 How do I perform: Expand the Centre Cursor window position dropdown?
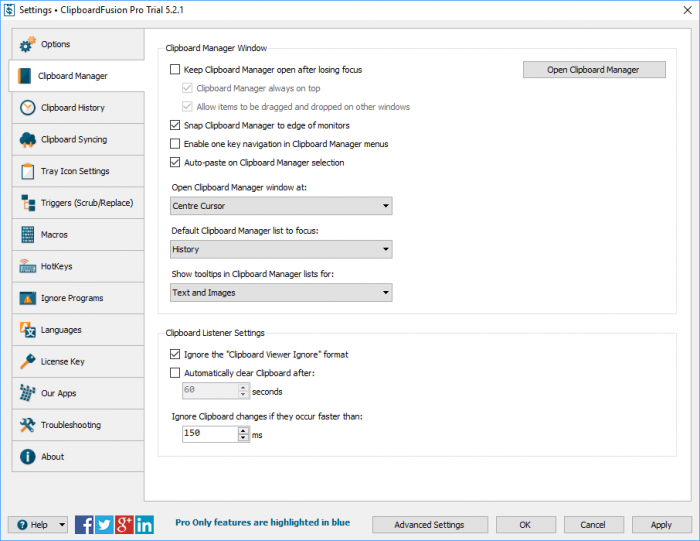point(385,206)
